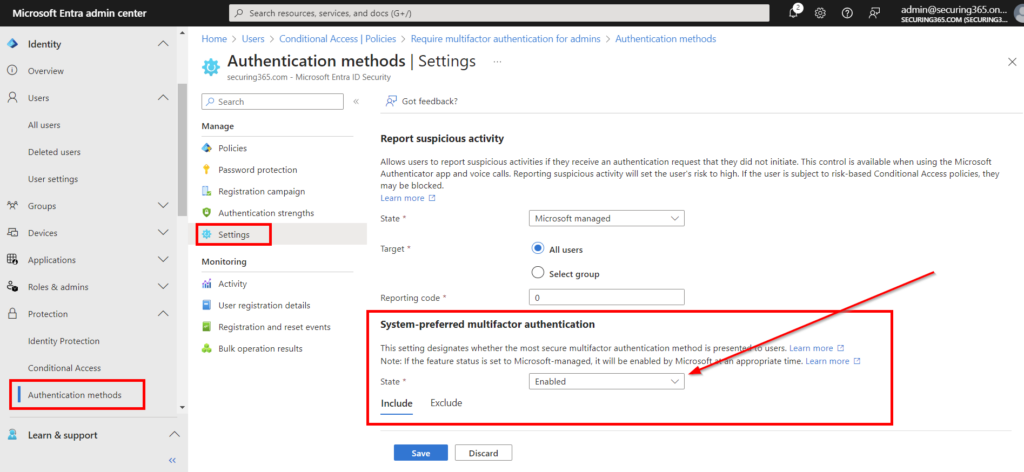Screen dimensions: 1024x472
Task: Click the Policies diamond icon
Action: tap(207, 148)
